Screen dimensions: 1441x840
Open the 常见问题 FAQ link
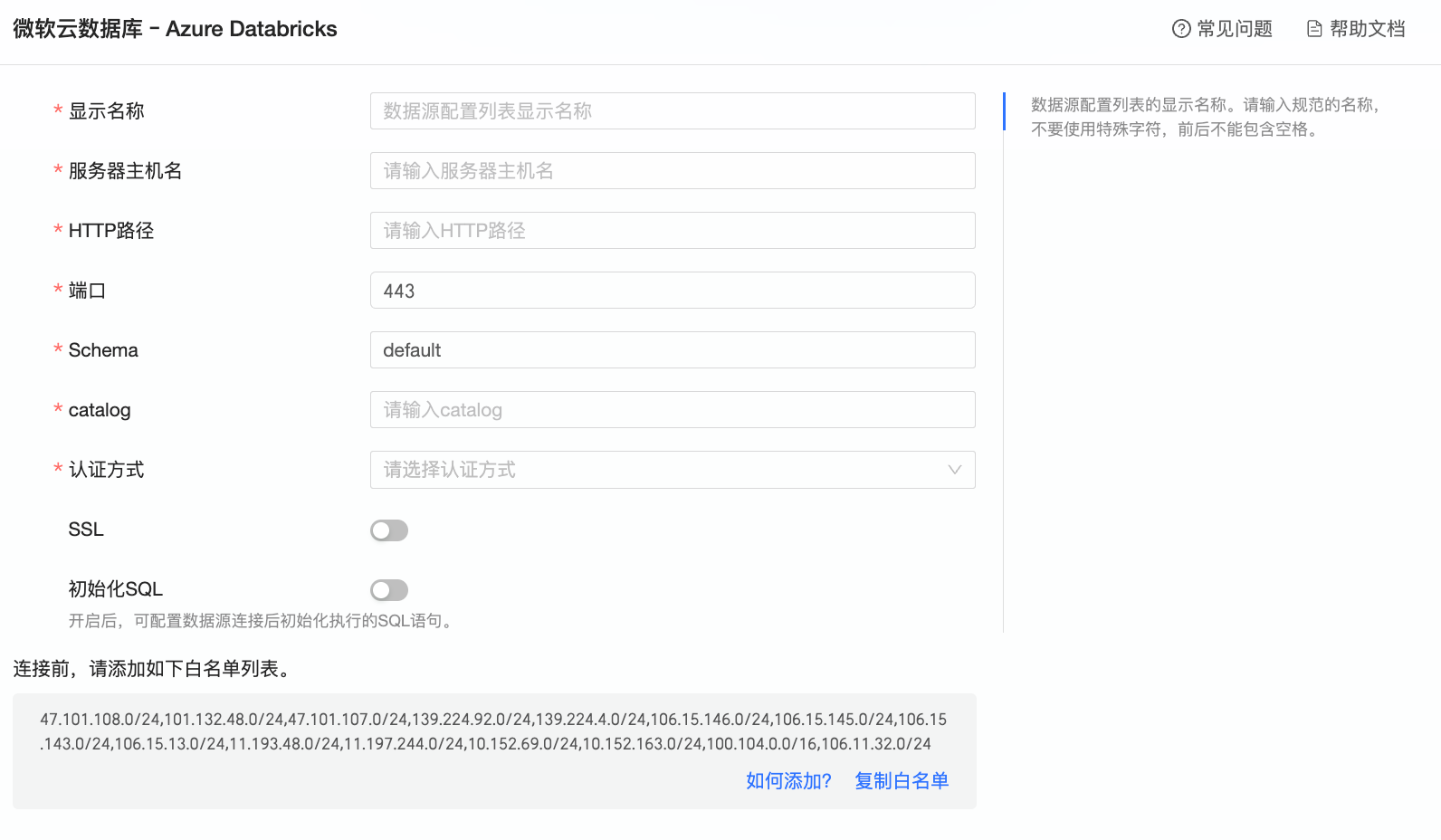pyautogui.click(x=1222, y=29)
